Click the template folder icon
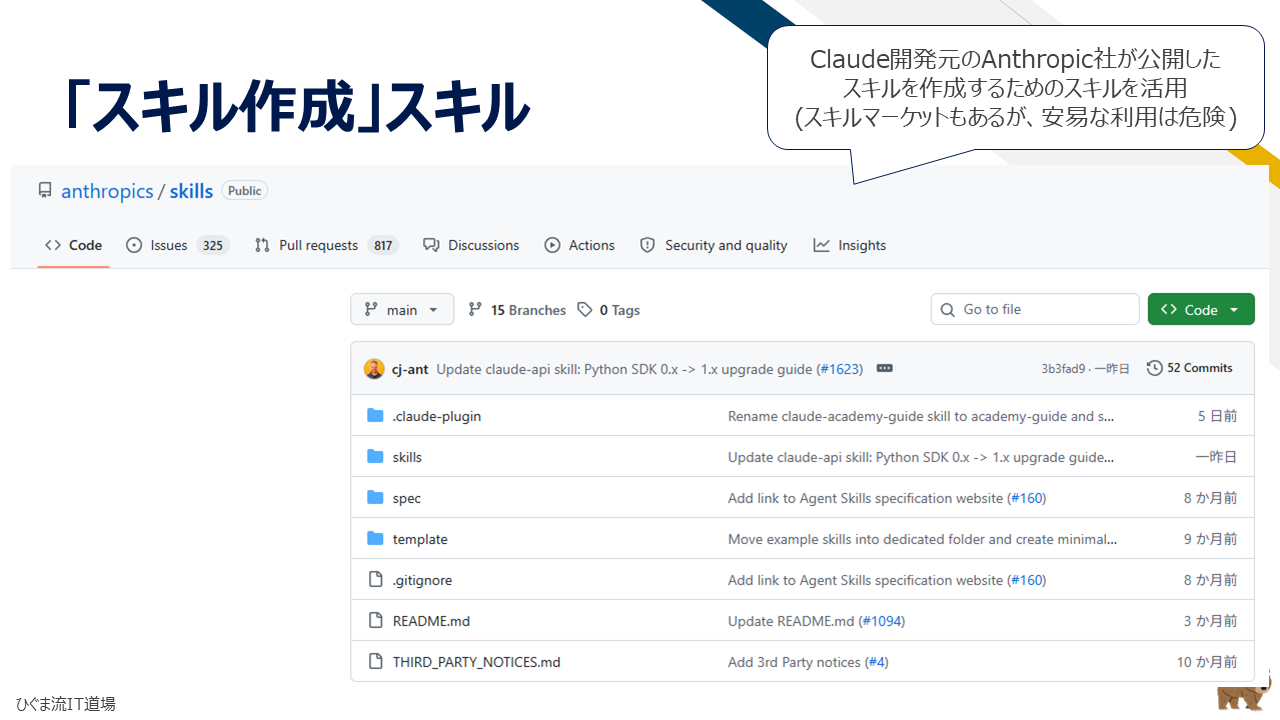The width and height of the screenshot is (1280, 720). 375,539
